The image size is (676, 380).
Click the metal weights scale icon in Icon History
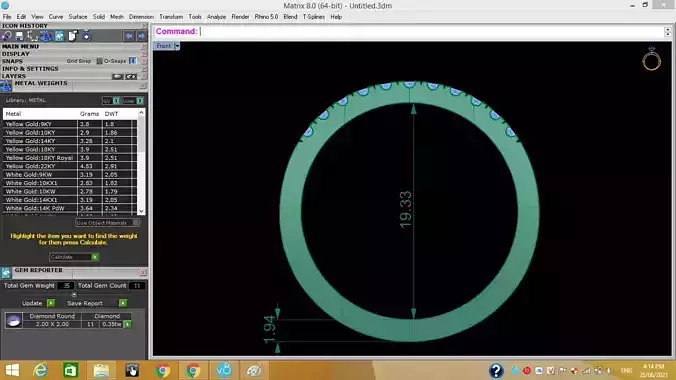46,36
